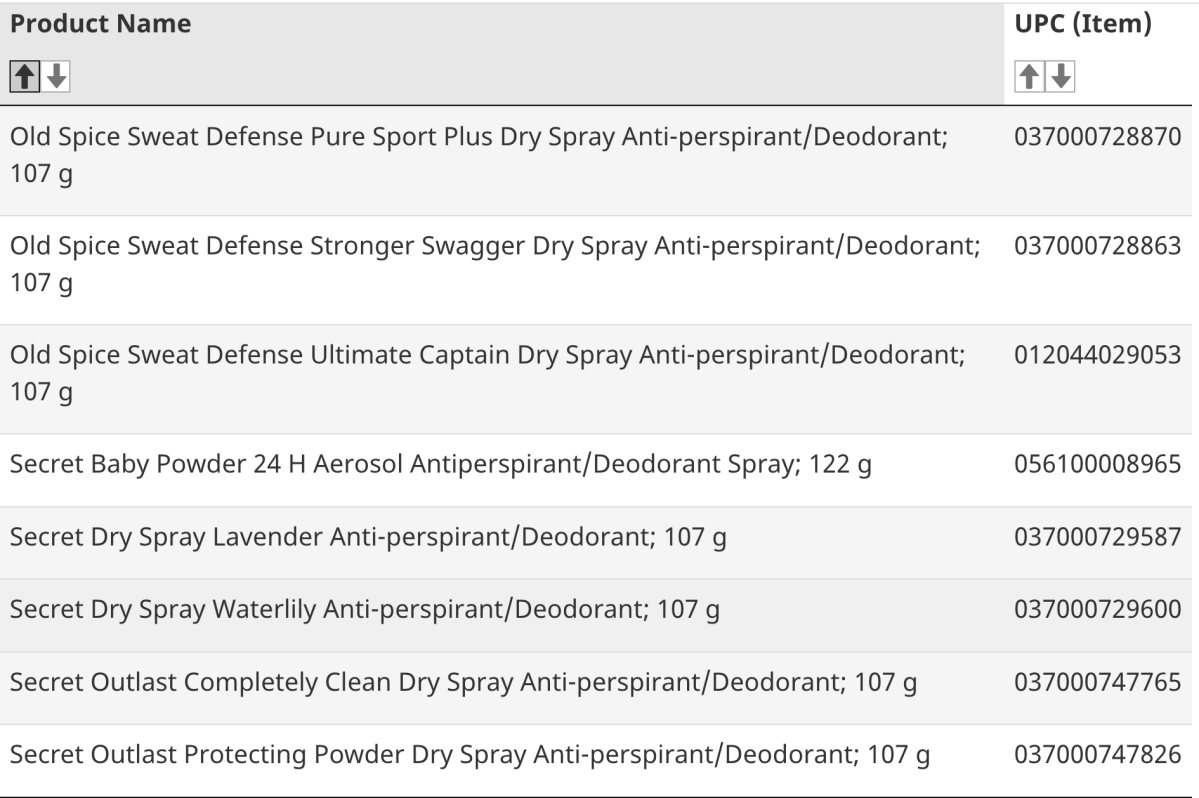Click Secret Outlast Protecting Powder product
Viewport: 1199px width, 798px height.
coord(470,755)
